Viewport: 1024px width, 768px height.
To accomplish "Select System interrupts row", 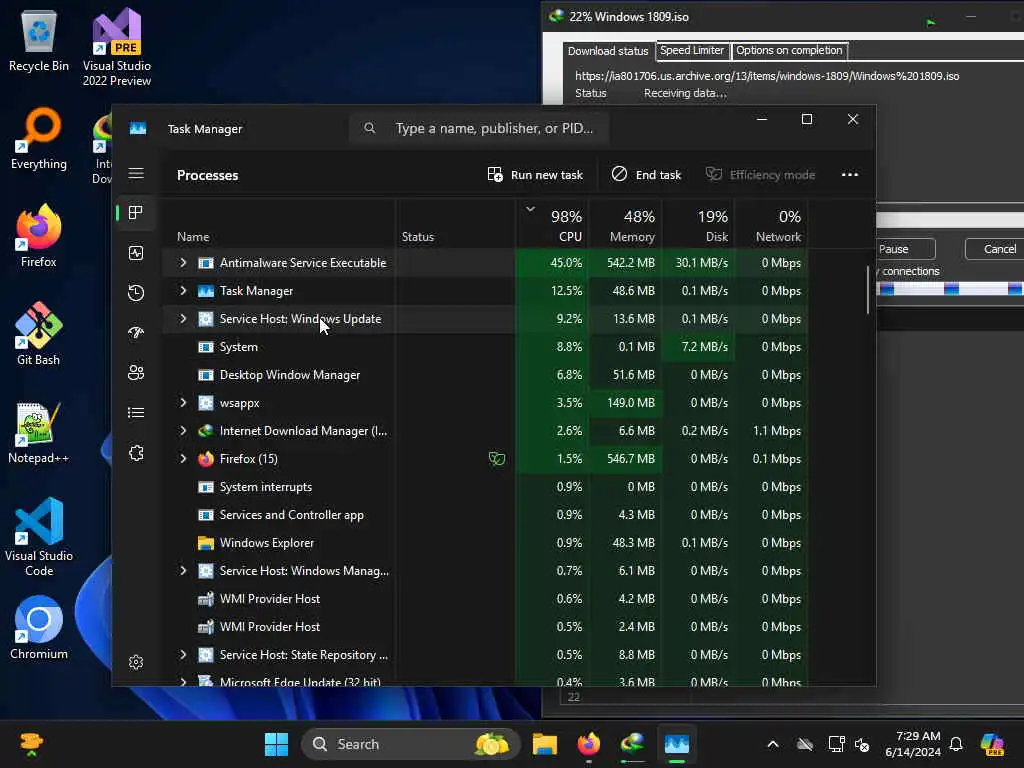I will pyautogui.click(x=485, y=487).
